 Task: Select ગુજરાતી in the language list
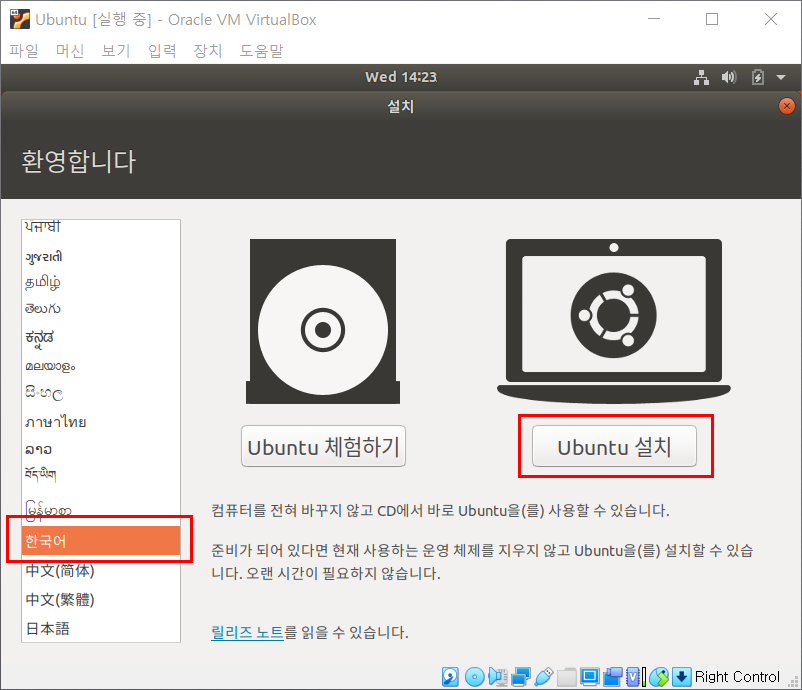(101, 256)
